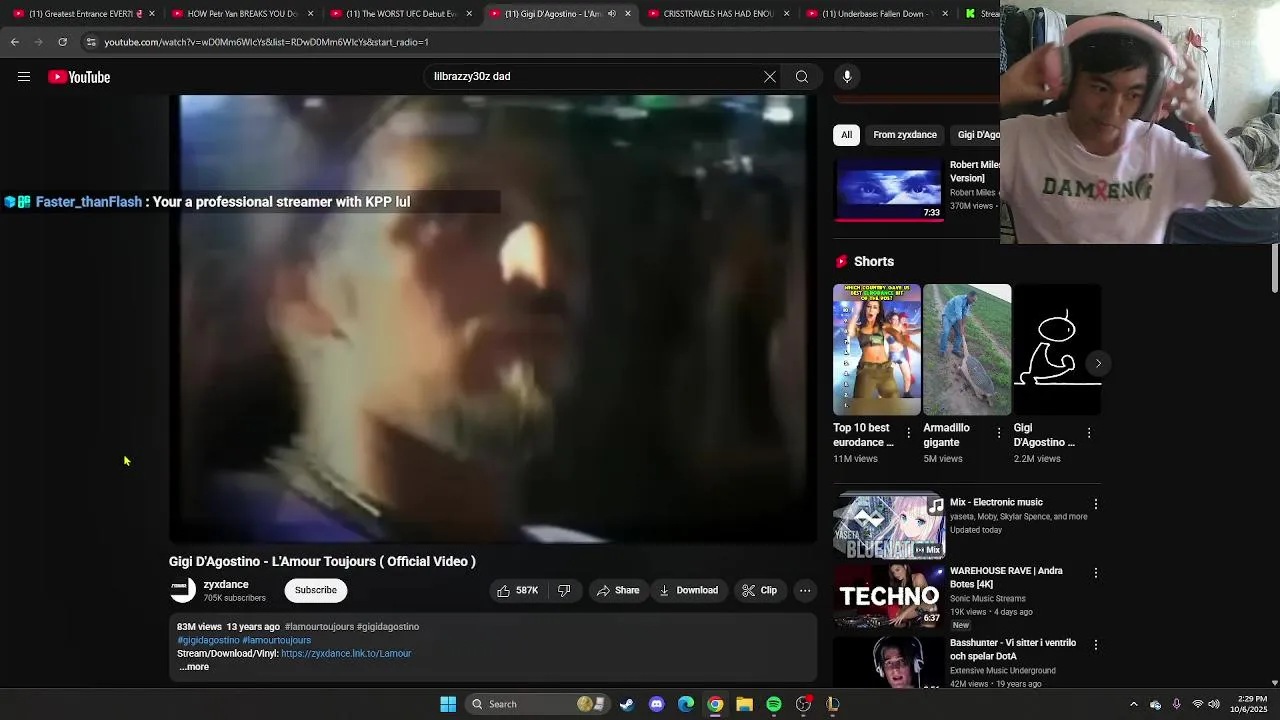Open the zyxdance channel name link
1280x720 pixels.
coord(226,585)
